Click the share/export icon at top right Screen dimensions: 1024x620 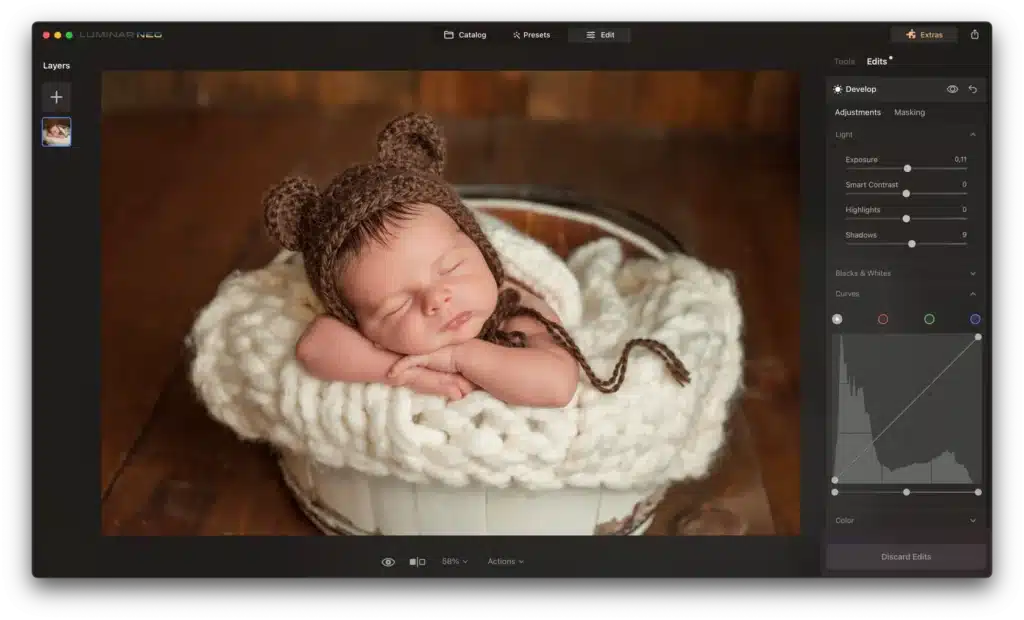coord(975,33)
